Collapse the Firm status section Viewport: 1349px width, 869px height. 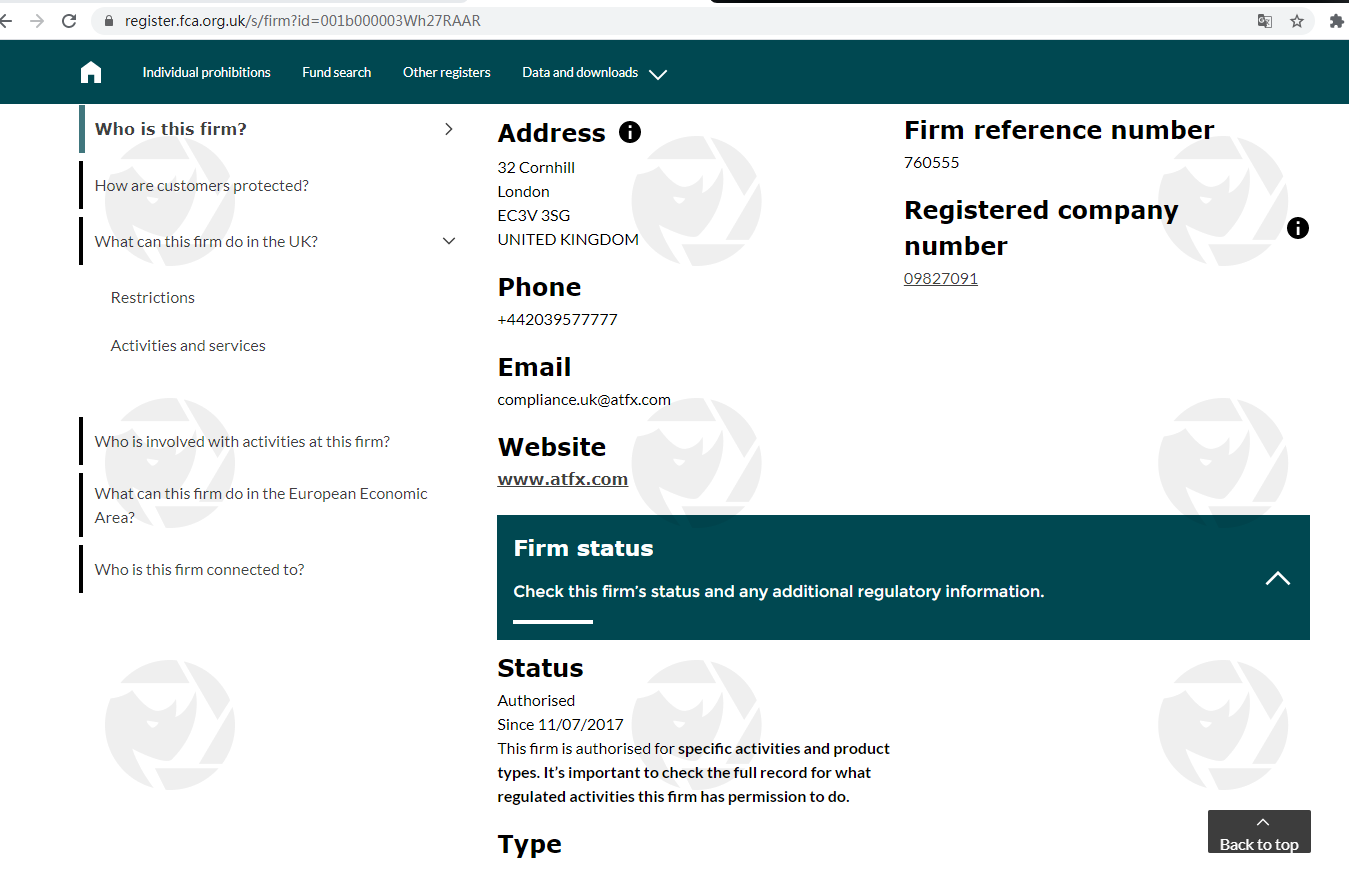1277,578
